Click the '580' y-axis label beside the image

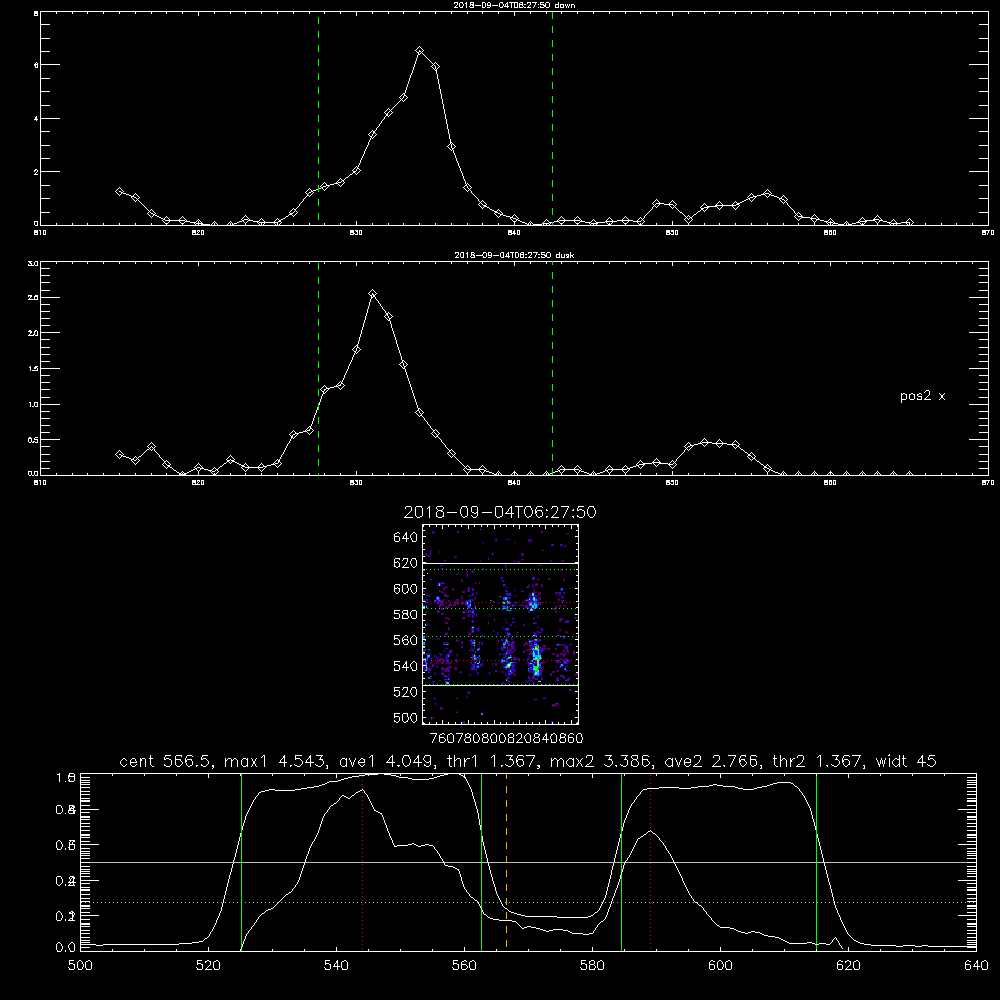click(406, 614)
